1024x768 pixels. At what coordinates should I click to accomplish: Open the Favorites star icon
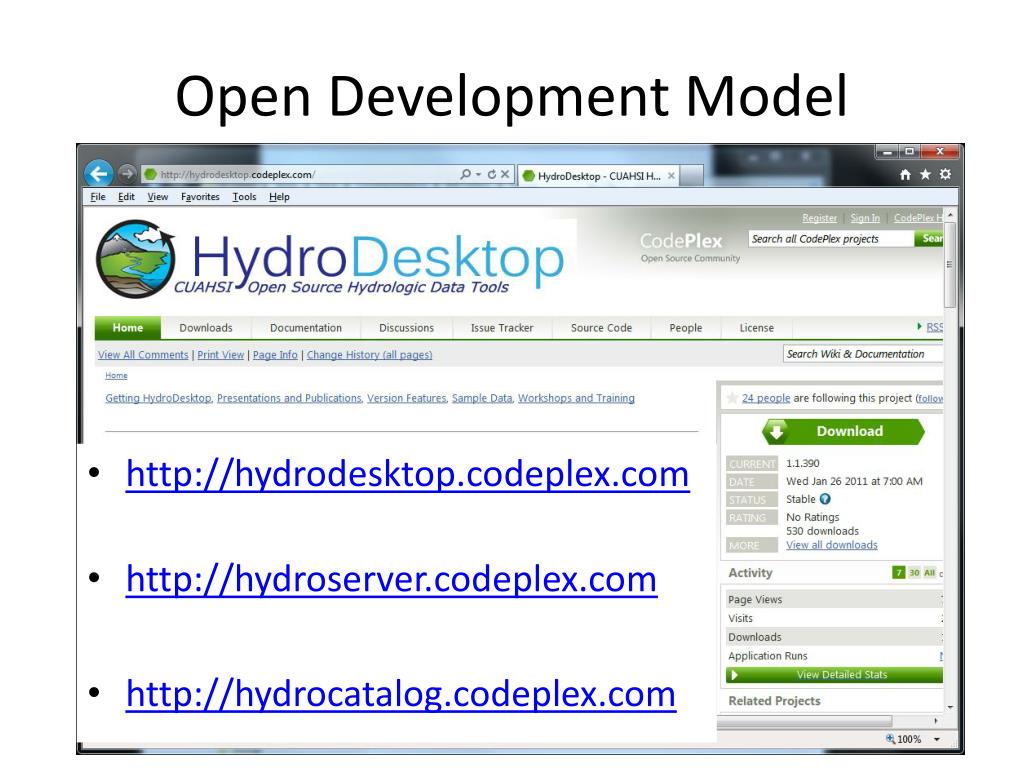point(925,174)
